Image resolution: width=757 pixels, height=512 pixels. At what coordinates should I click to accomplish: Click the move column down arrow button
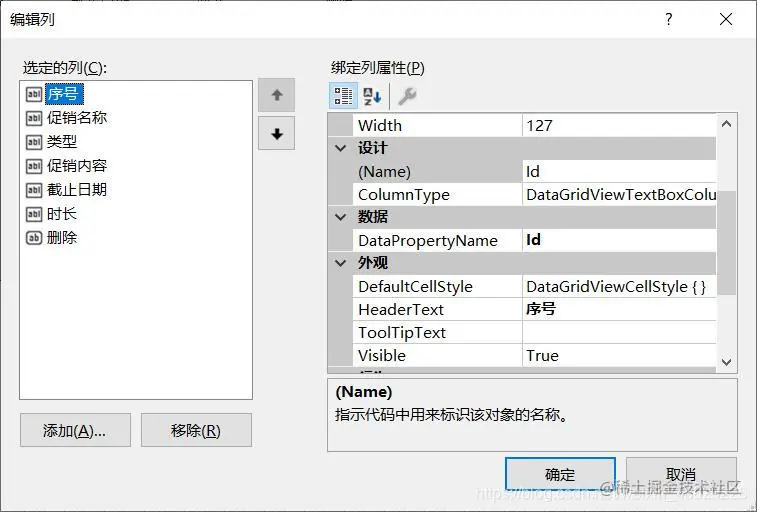277,134
